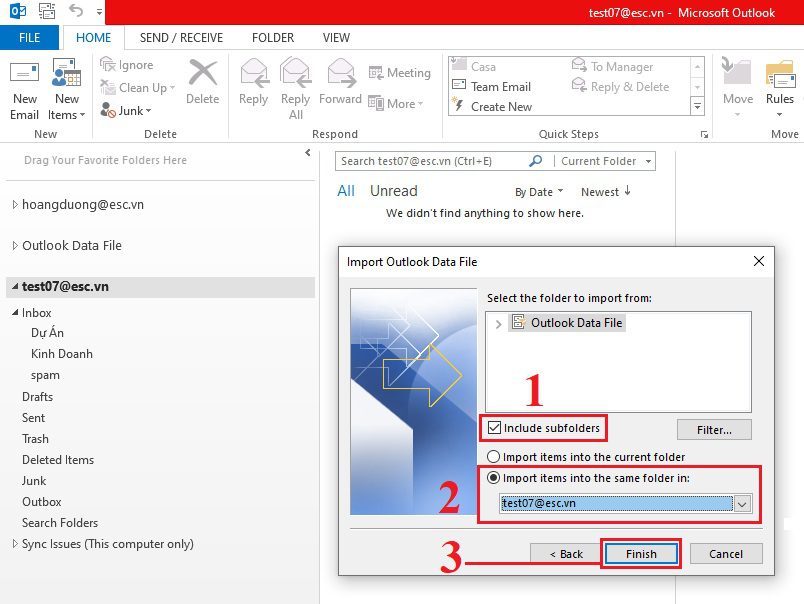Open the test07@esc.vn destination folder dropdown

[x=742, y=504]
